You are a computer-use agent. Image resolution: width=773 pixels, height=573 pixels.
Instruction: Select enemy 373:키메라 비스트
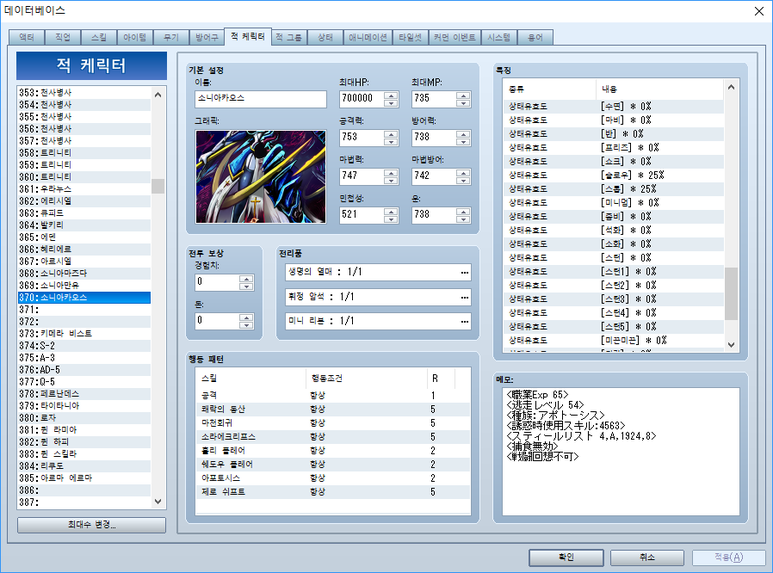coord(84,333)
